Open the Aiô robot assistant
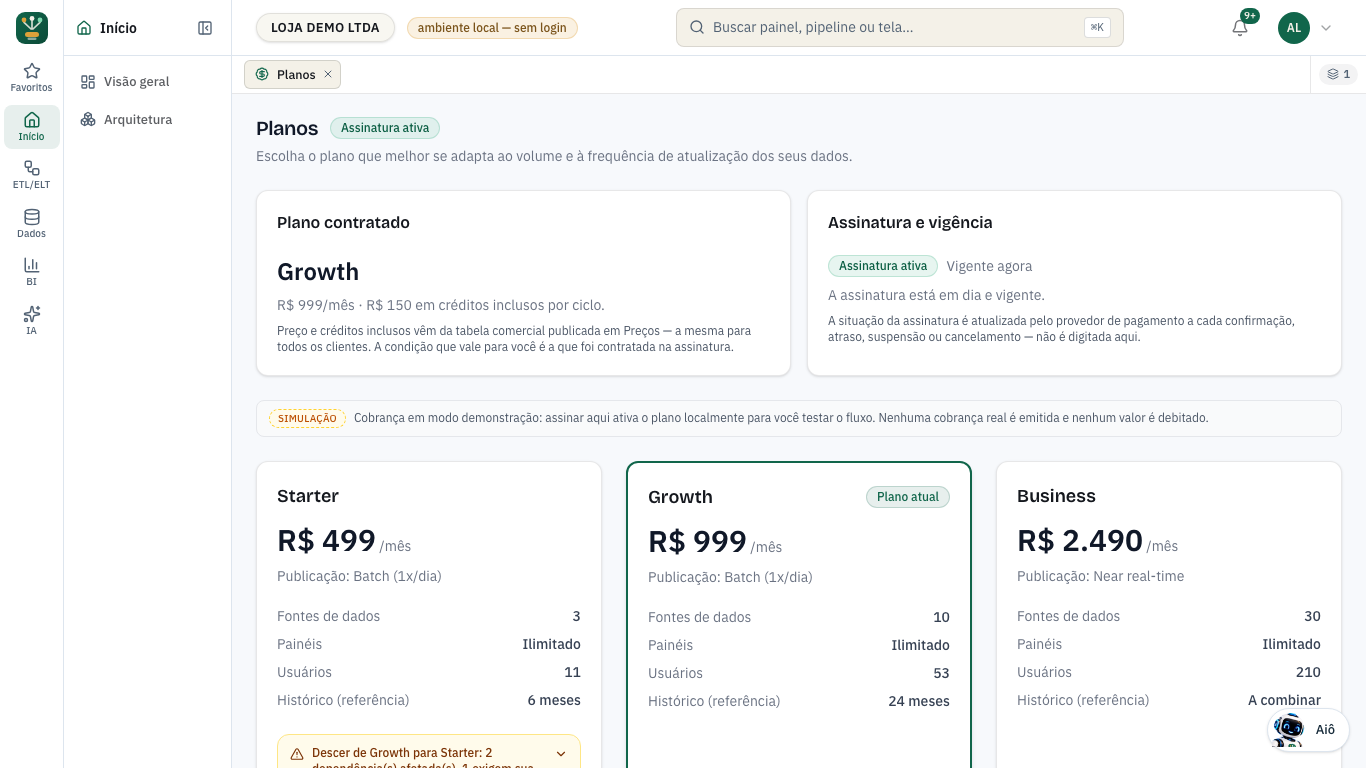 tap(1308, 729)
